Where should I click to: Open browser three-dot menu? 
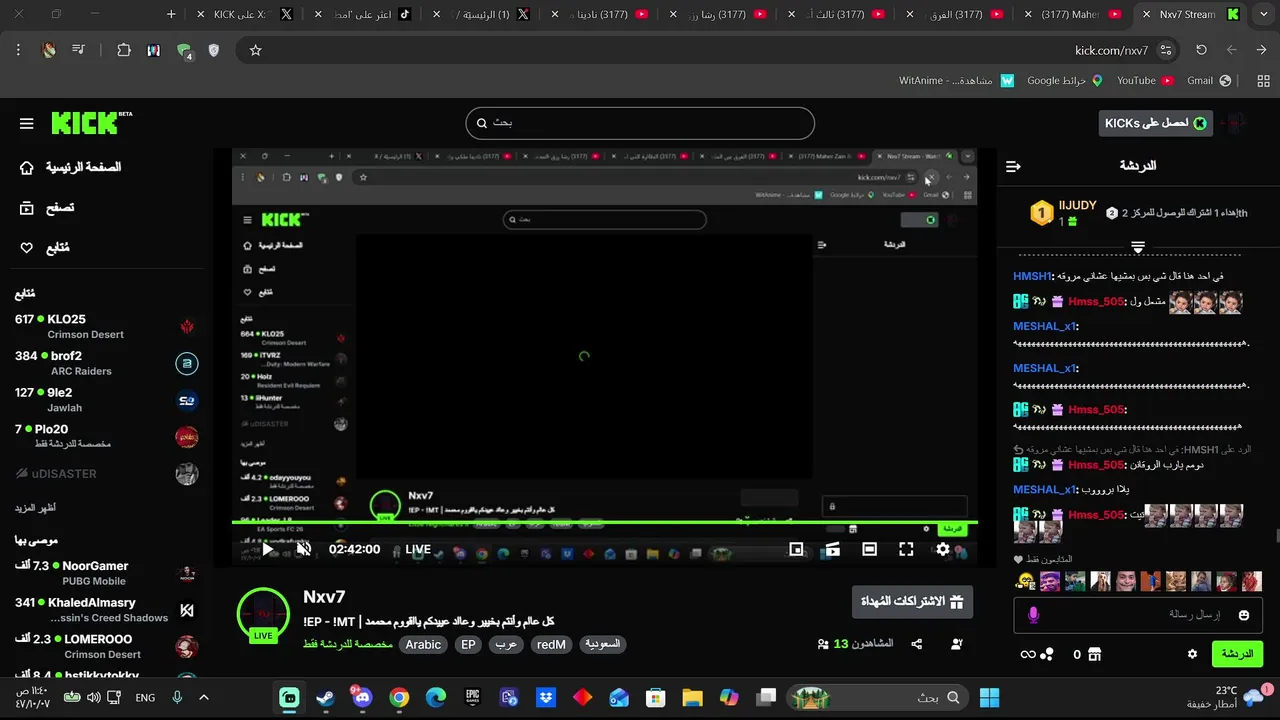tap(18, 50)
